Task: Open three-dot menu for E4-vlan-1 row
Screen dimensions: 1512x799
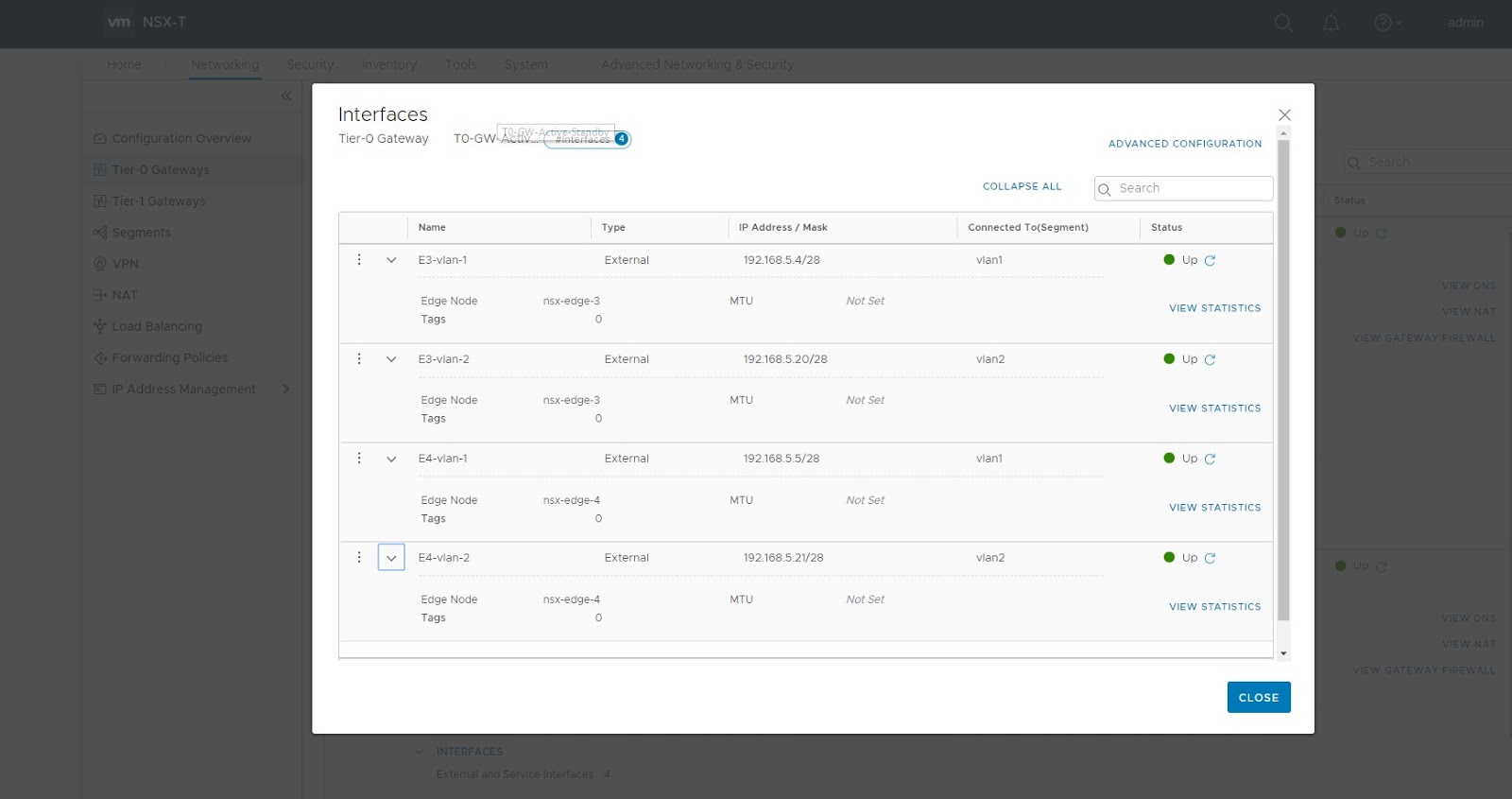Action: (x=359, y=459)
